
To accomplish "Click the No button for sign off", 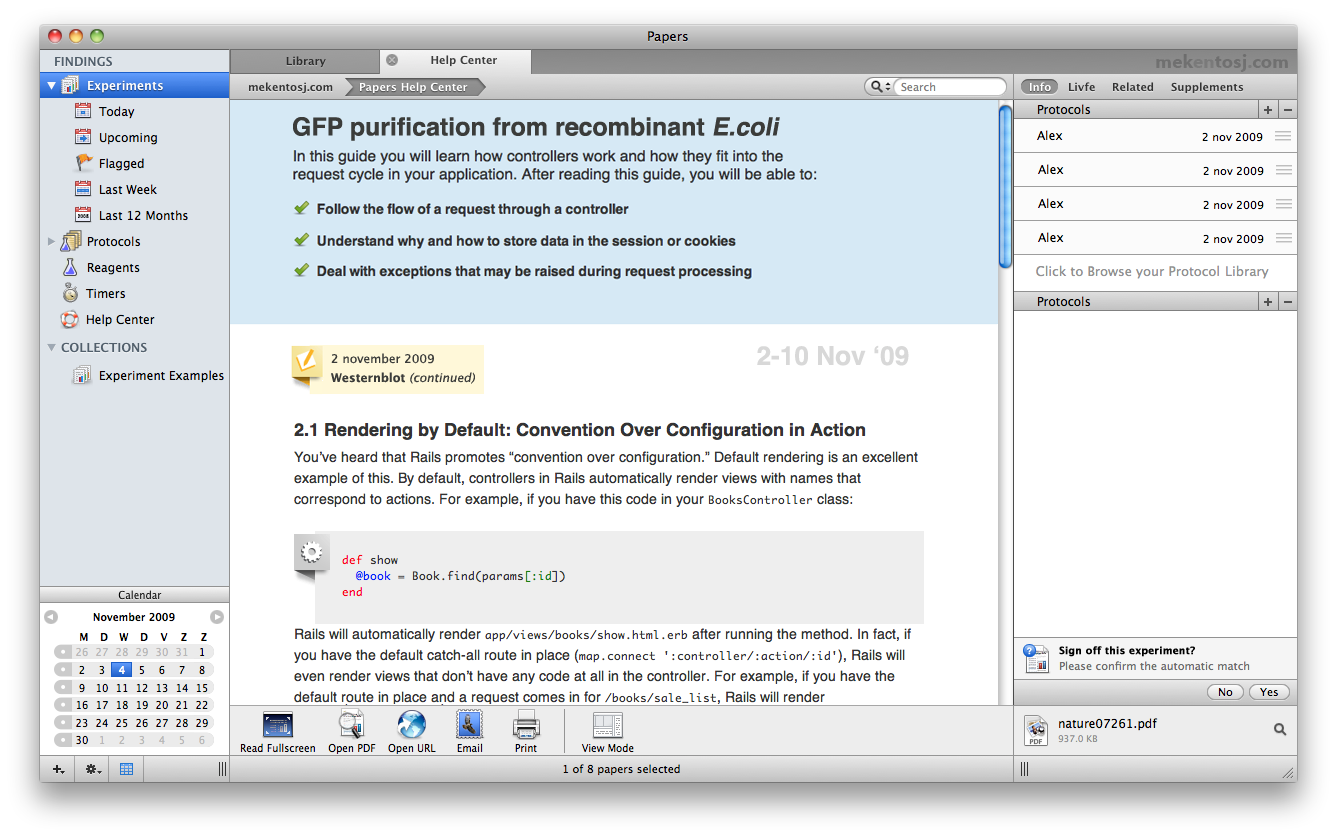I will [x=1226, y=692].
